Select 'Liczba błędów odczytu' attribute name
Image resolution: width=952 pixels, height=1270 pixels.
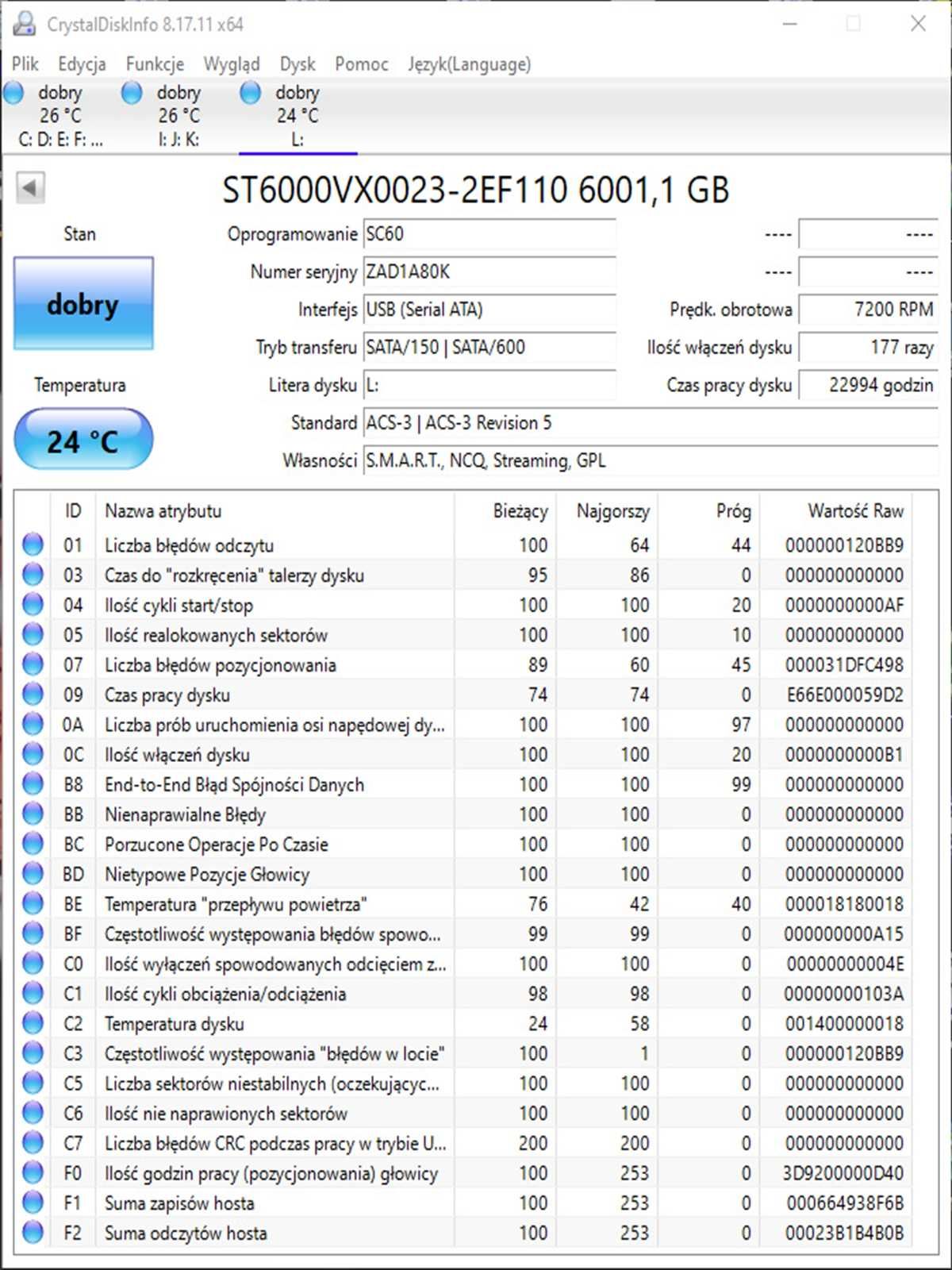[x=190, y=545]
